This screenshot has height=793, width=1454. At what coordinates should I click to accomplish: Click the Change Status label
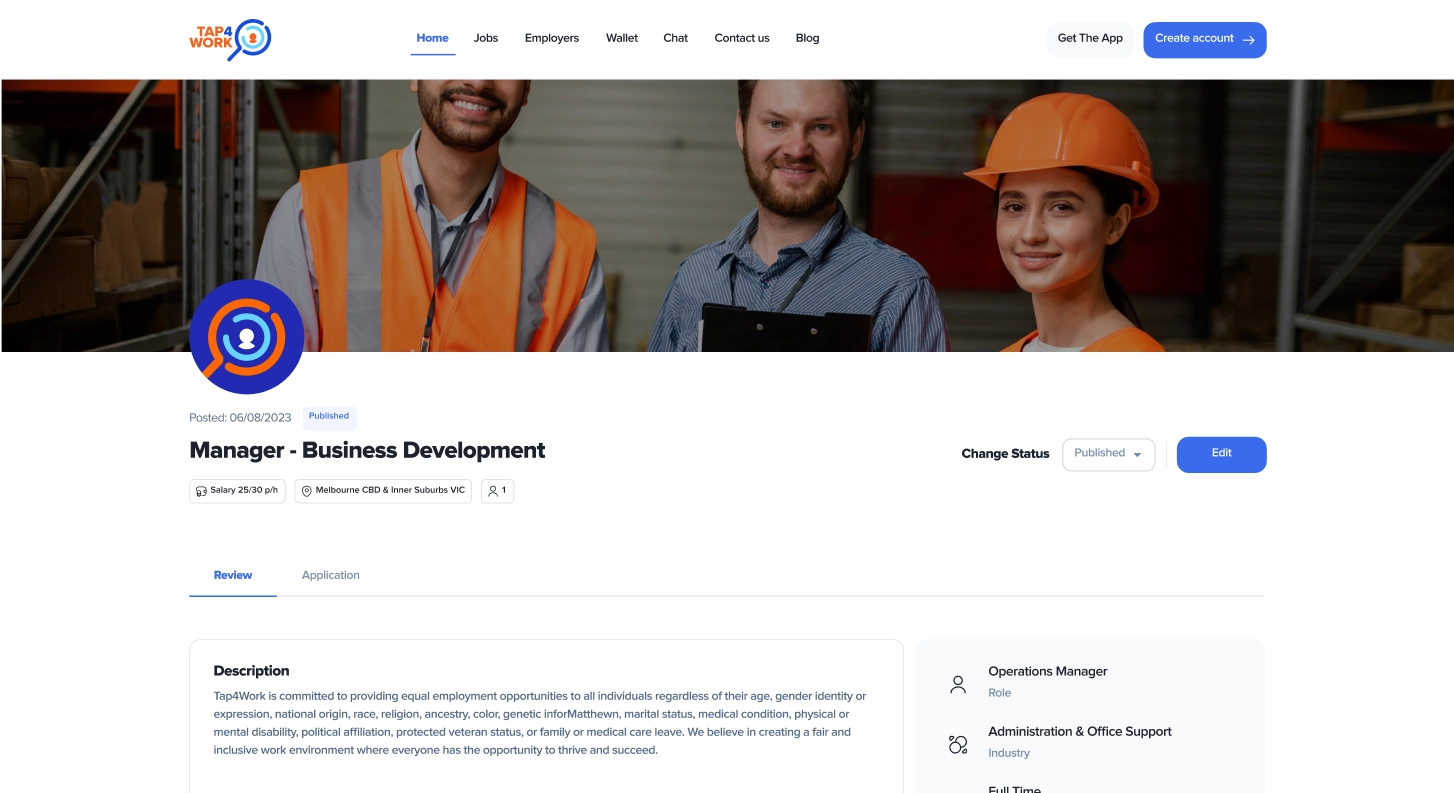pyautogui.click(x=1005, y=454)
